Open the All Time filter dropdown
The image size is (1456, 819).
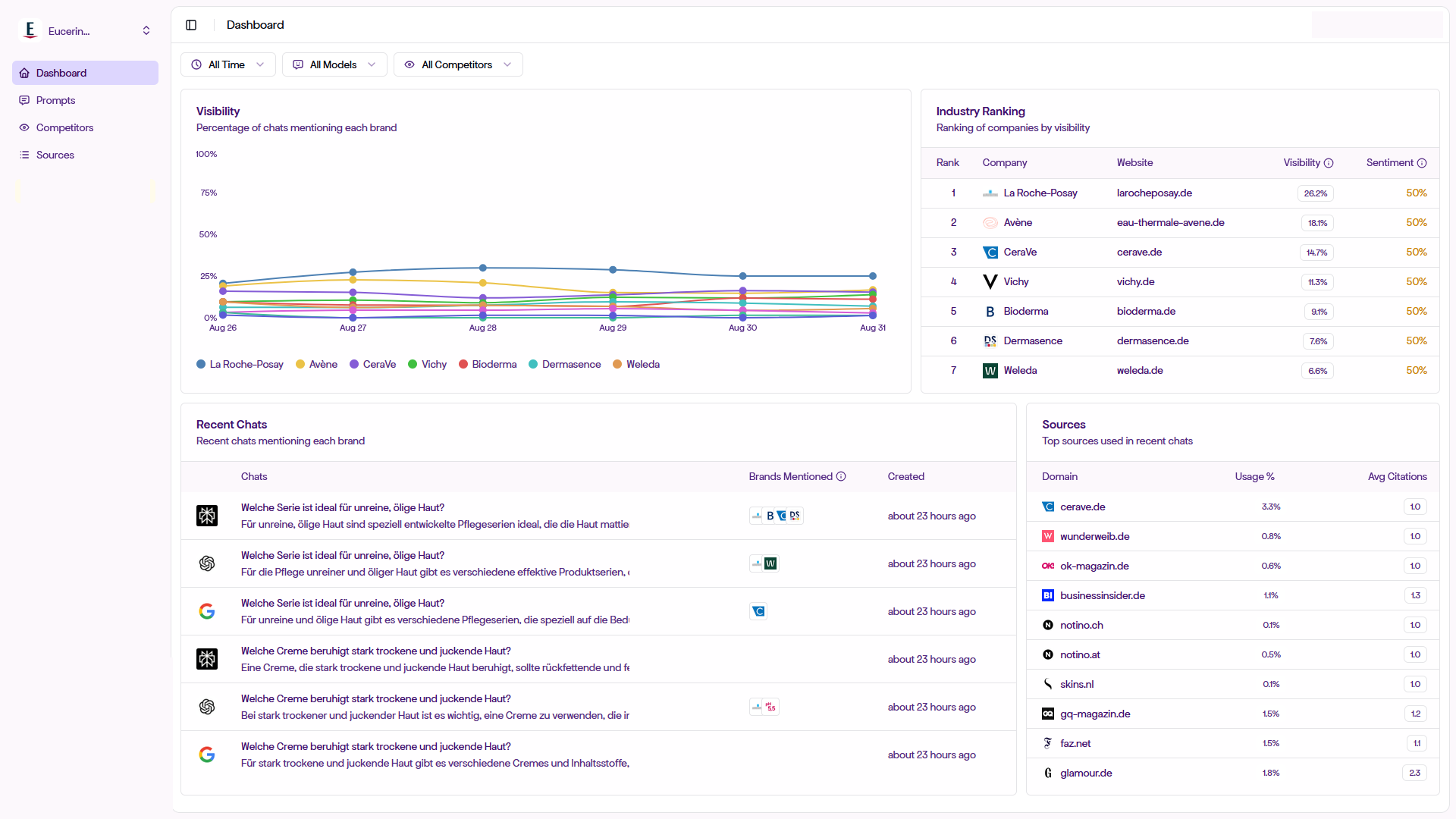[x=228, y=64]
